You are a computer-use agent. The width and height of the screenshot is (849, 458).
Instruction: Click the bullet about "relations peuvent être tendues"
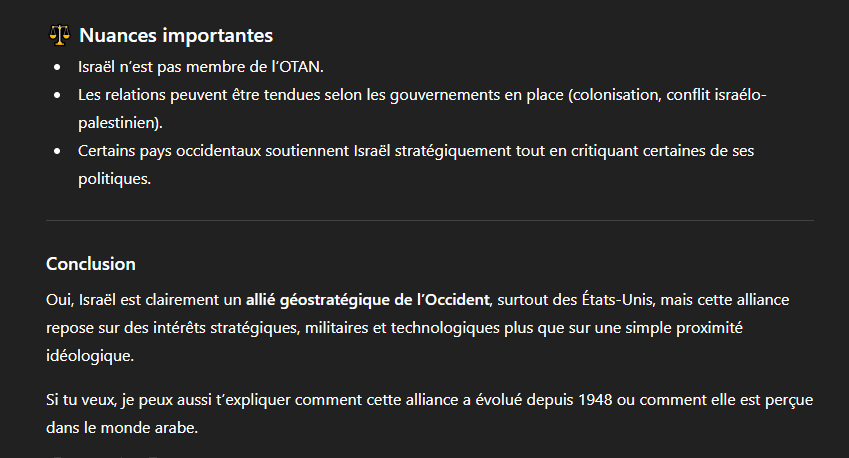click(x=422, y=95)
